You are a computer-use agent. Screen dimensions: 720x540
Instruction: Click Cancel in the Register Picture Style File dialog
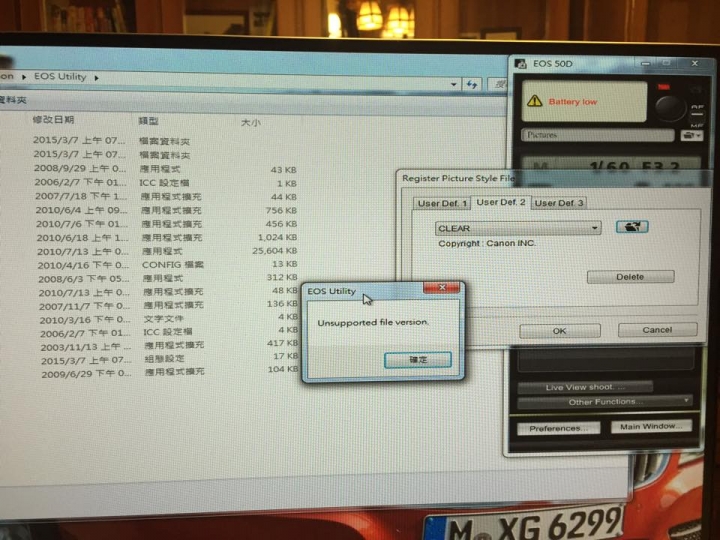click(x=657, y=330)
